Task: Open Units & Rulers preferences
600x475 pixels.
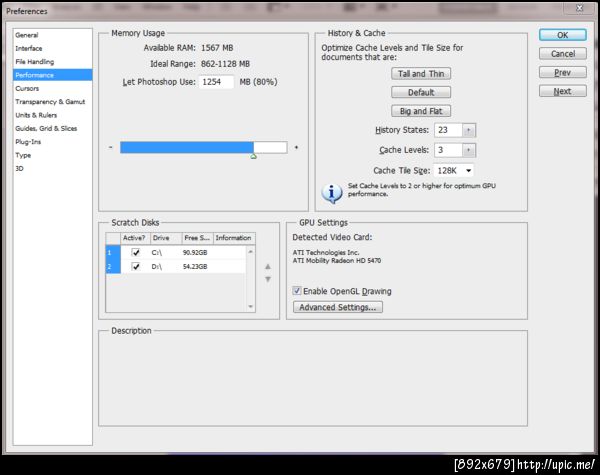Action: 52,115
